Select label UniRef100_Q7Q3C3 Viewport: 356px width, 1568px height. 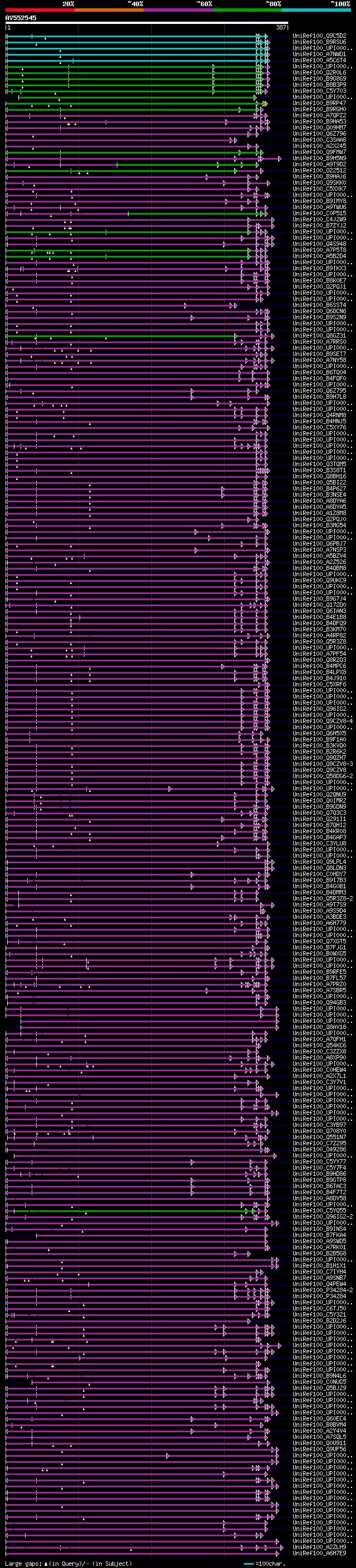coord(319,813)
